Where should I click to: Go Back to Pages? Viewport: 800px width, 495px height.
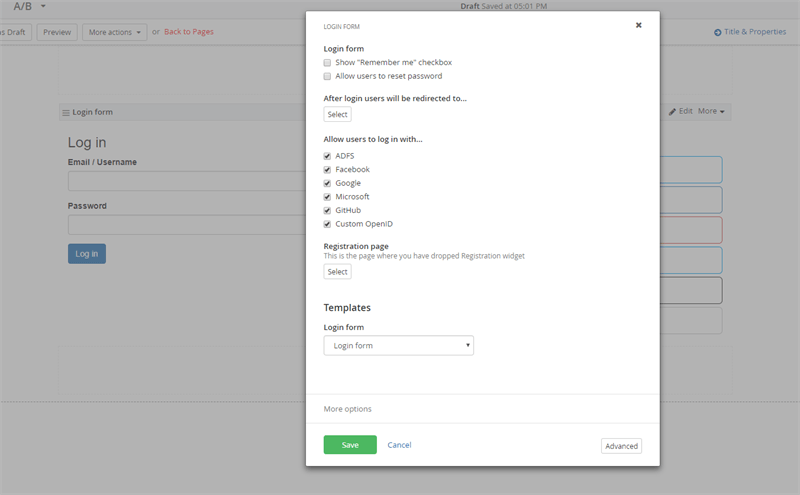(x=189, y=32)
